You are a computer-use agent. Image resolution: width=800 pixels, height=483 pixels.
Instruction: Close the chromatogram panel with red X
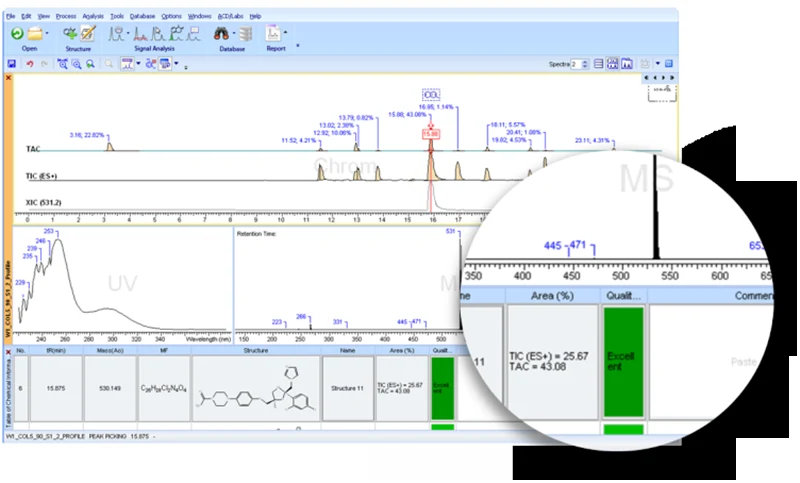(8, 78)
